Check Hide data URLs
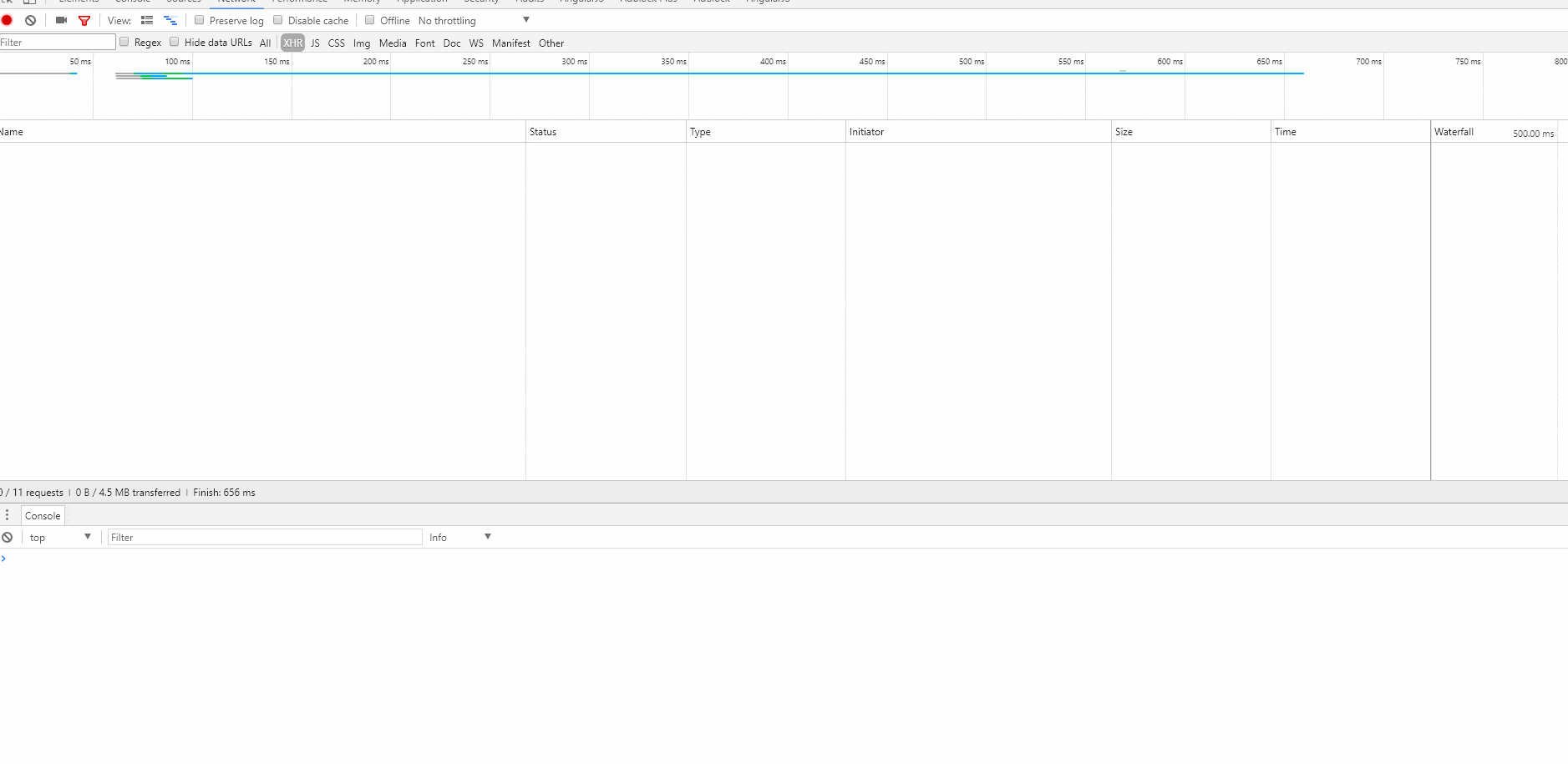 tap(175, 42)
